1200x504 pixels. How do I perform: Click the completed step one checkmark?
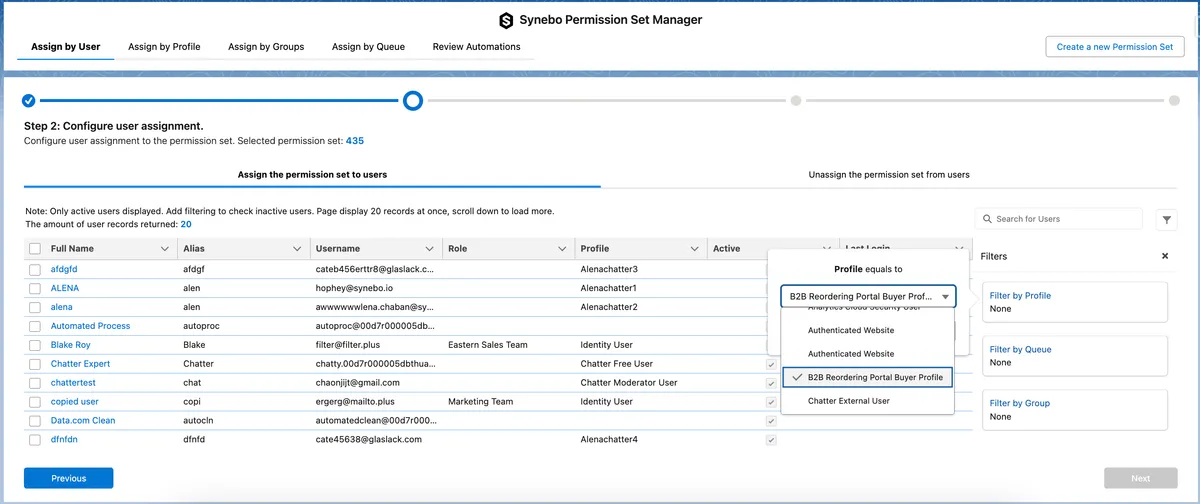point(29,100)
